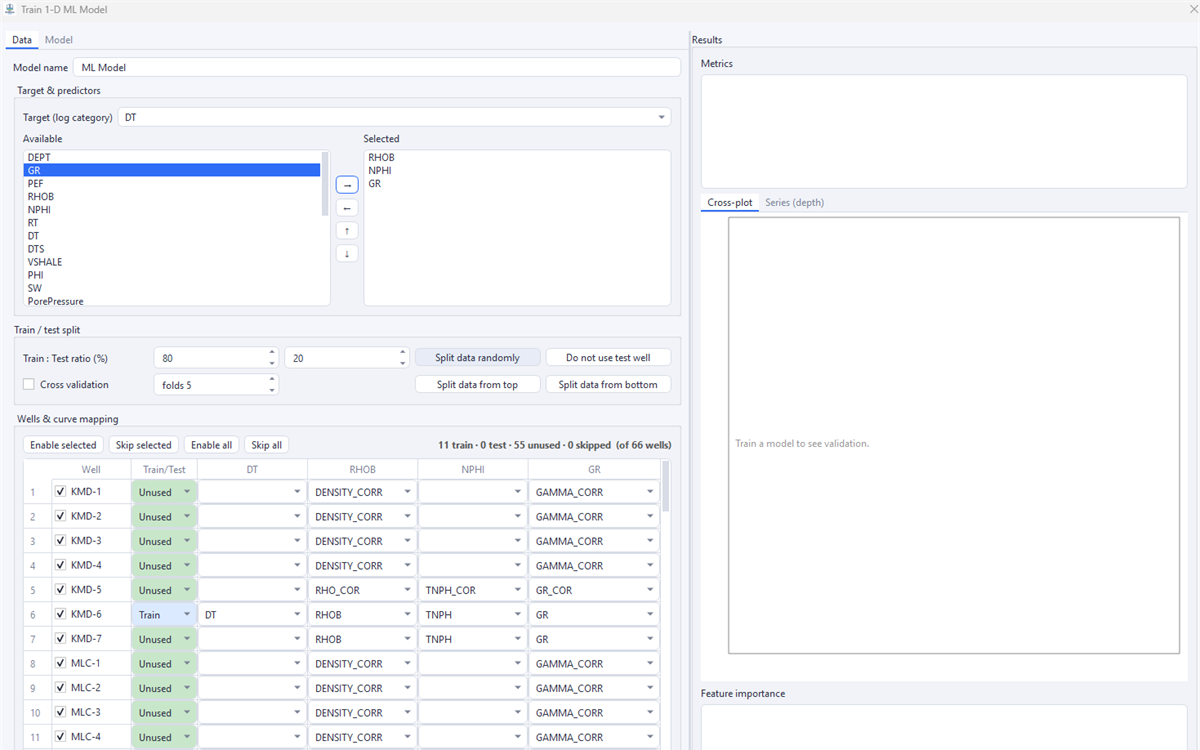Select DEPT in the Available list
This screenshot has height=750, width=1200.
(x=172, y=157)
